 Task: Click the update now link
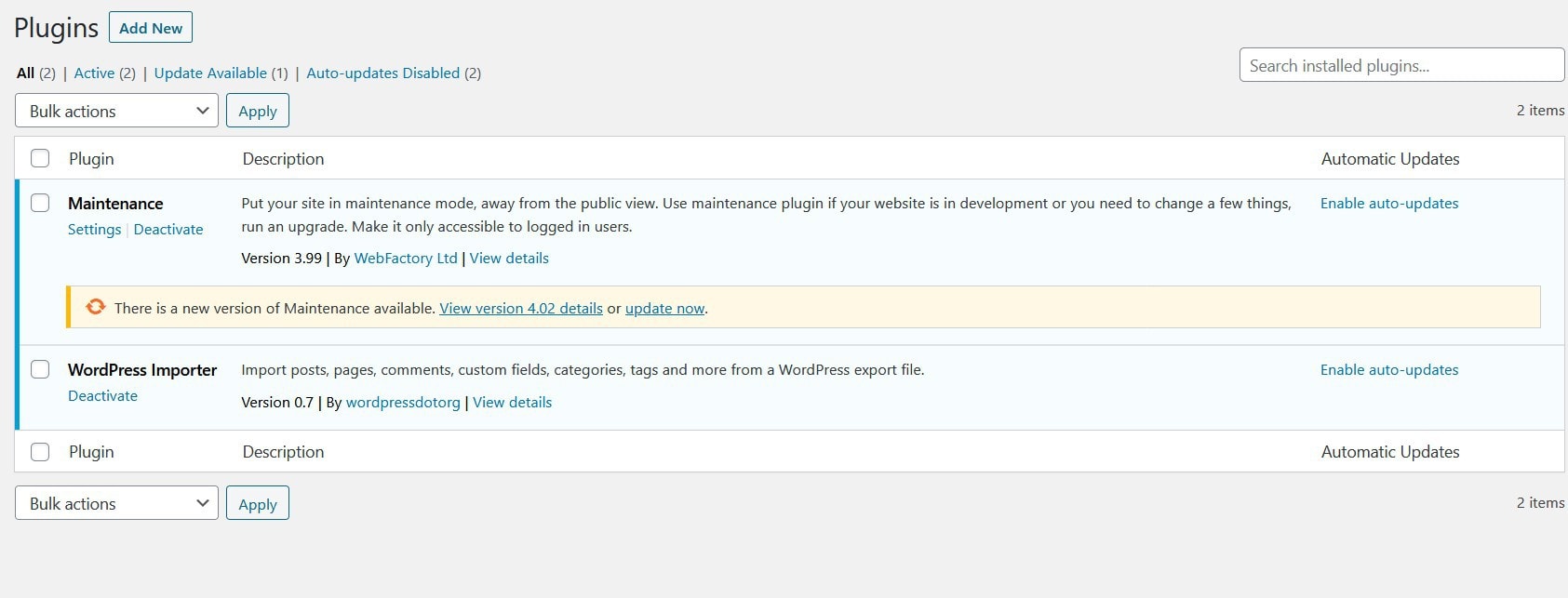(x=664, y=309)
